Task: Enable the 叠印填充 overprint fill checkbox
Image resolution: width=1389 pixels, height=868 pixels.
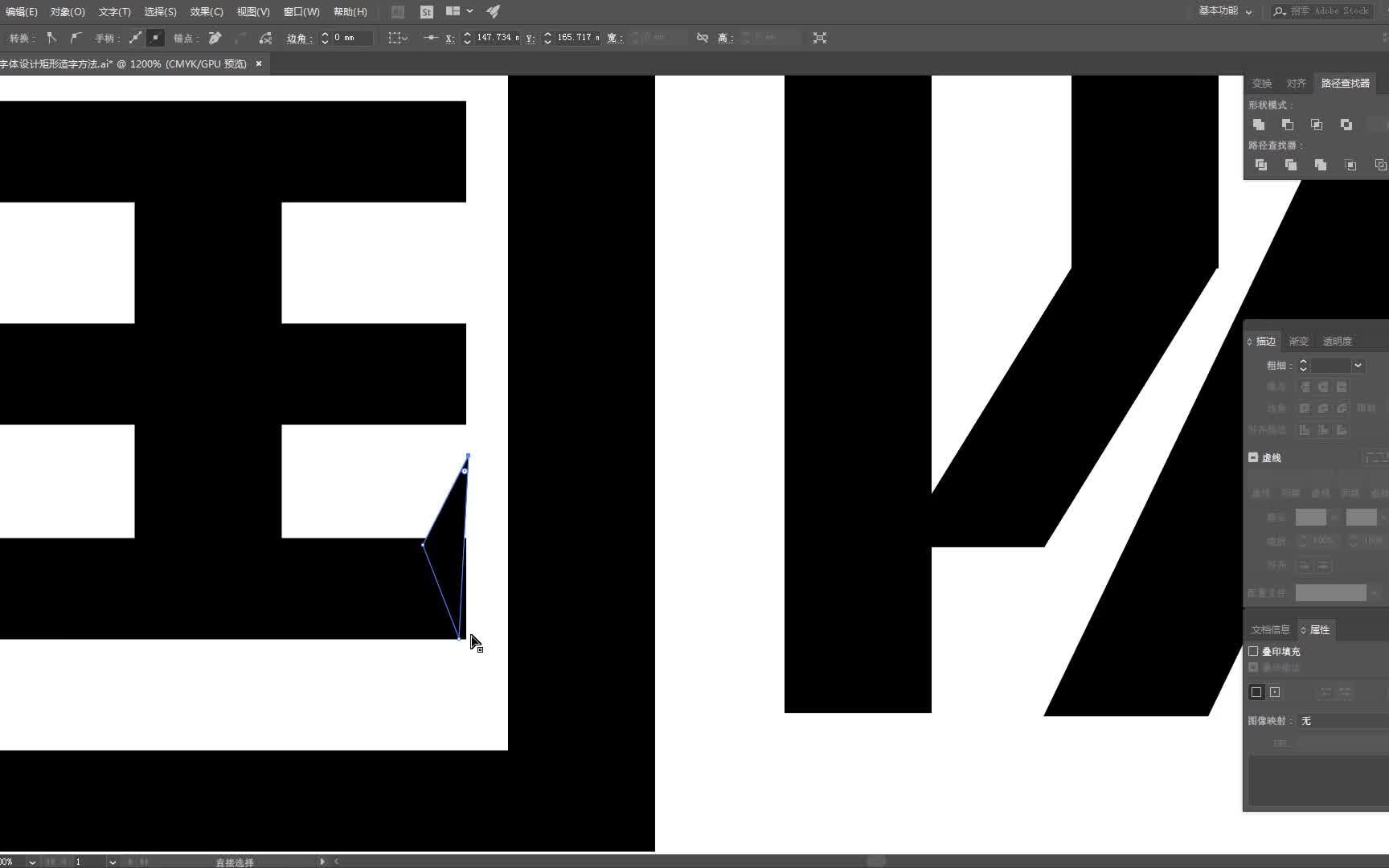Action: (1253, 651)
